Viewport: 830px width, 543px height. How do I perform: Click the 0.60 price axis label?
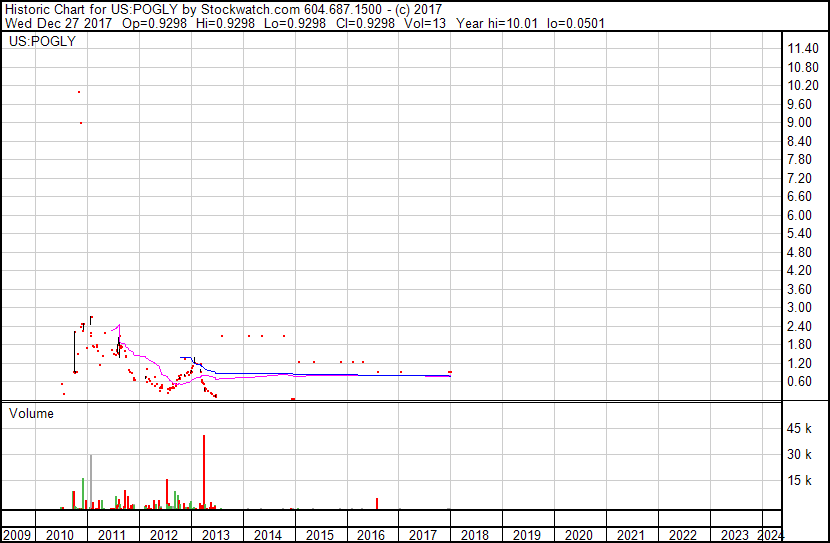(x=799, y=381)
